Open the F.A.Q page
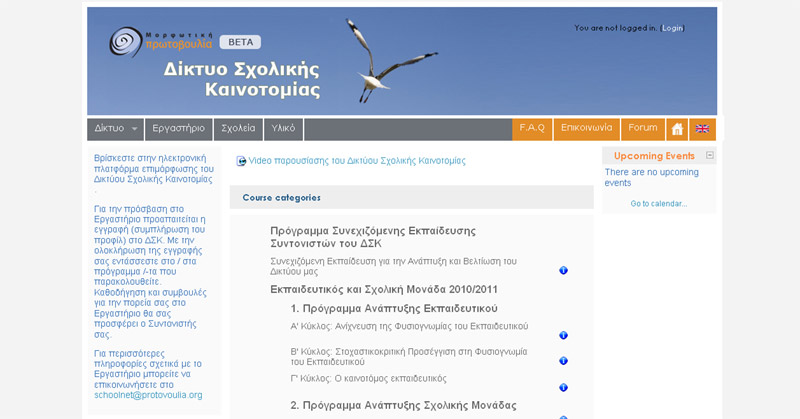 (x=532, y=129)
